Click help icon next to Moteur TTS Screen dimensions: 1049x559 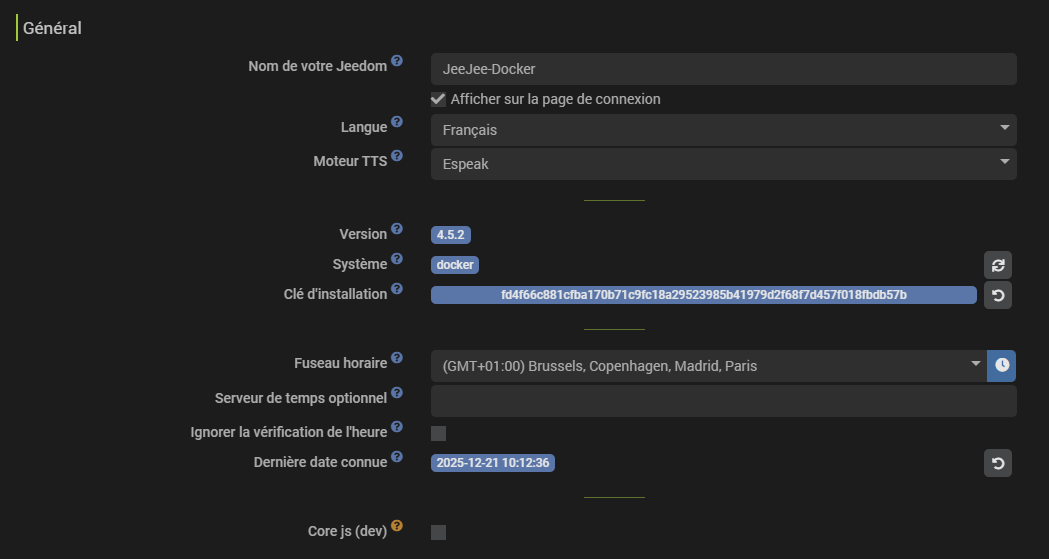point(397,156)
